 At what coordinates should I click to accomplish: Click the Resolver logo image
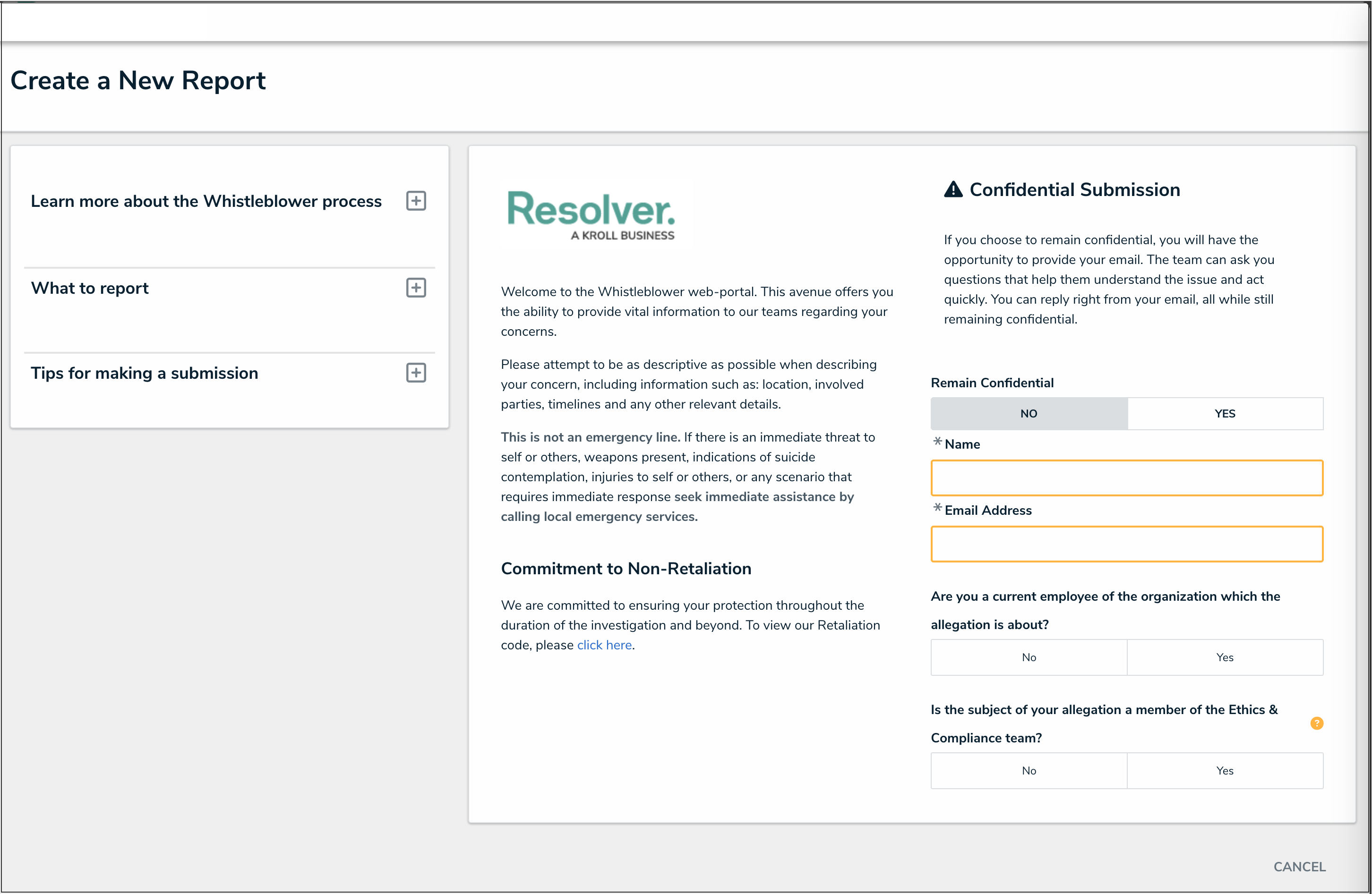coord(592,215)
